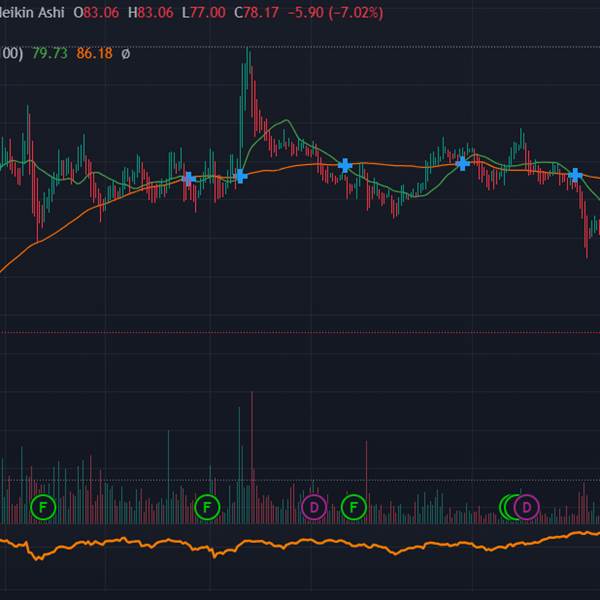This screenshot has width=600, height=600.
Task: Click the ø symbol in the indicator legend
Action: point(126,54)
